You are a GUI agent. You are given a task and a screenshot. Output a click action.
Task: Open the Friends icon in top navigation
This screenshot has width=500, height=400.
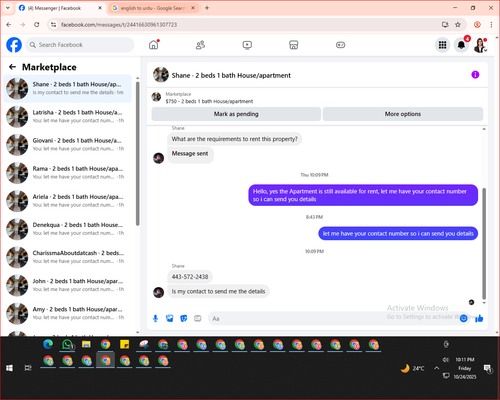(200, 45)
